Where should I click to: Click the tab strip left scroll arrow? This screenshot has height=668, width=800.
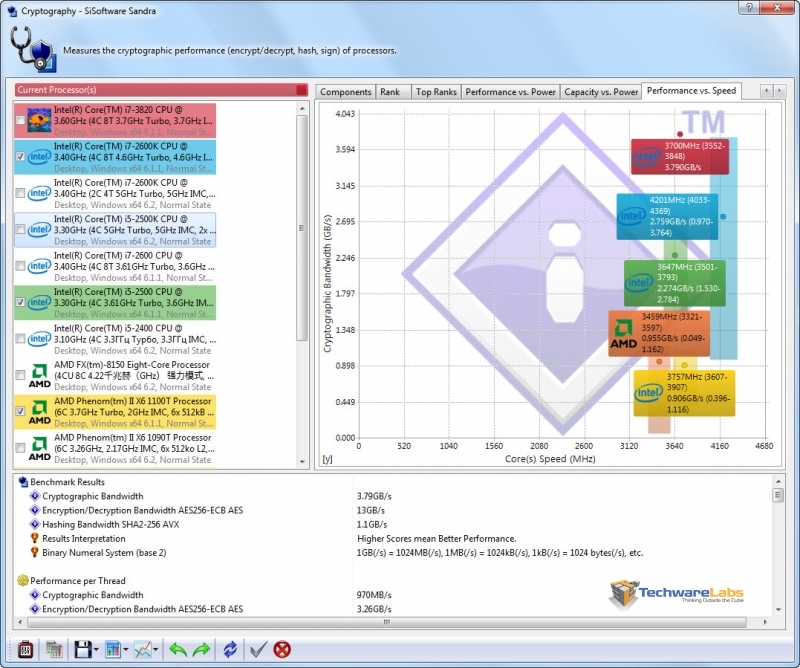click(x=766, y=91)
